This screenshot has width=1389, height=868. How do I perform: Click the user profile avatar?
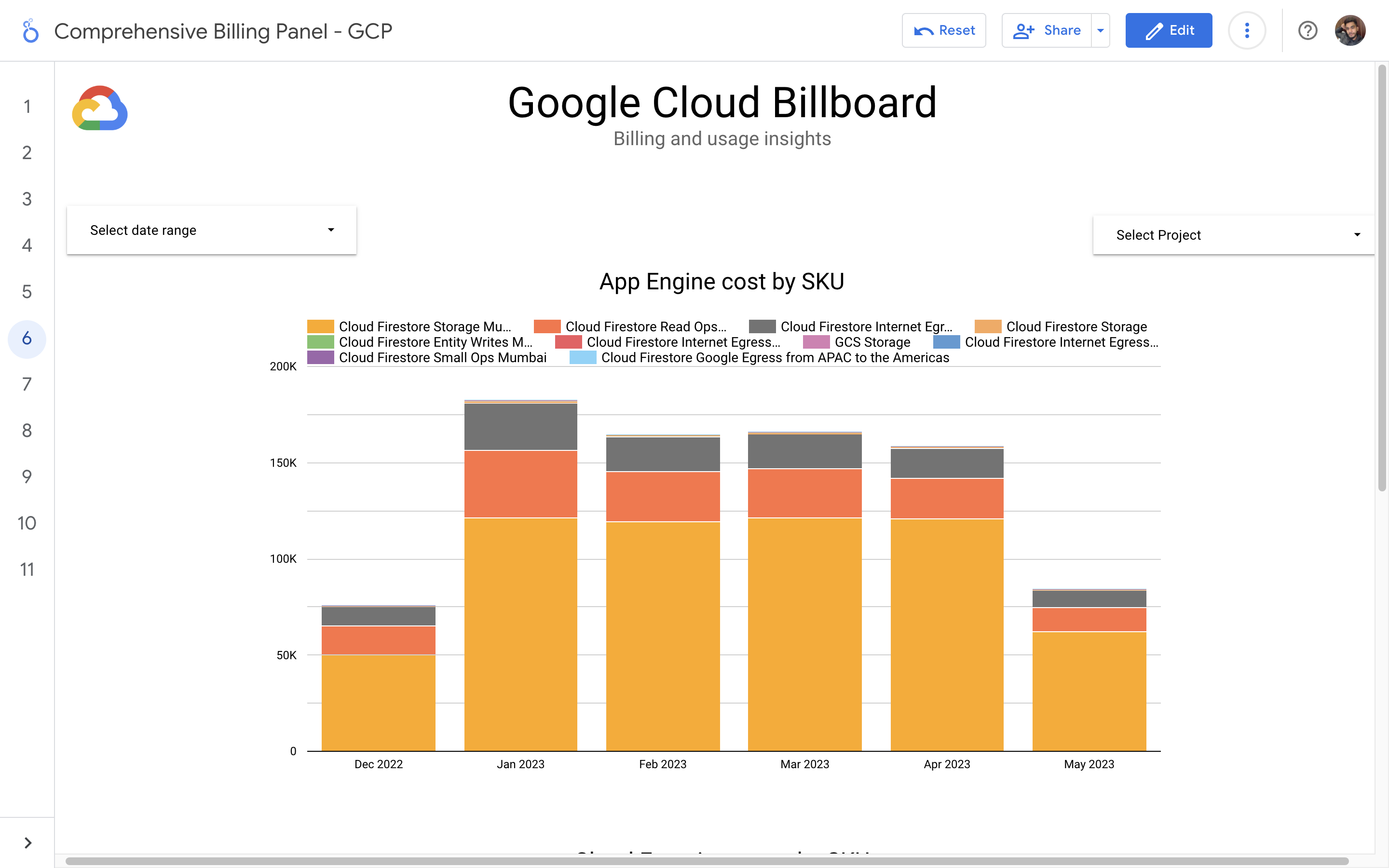[1349, 30]
